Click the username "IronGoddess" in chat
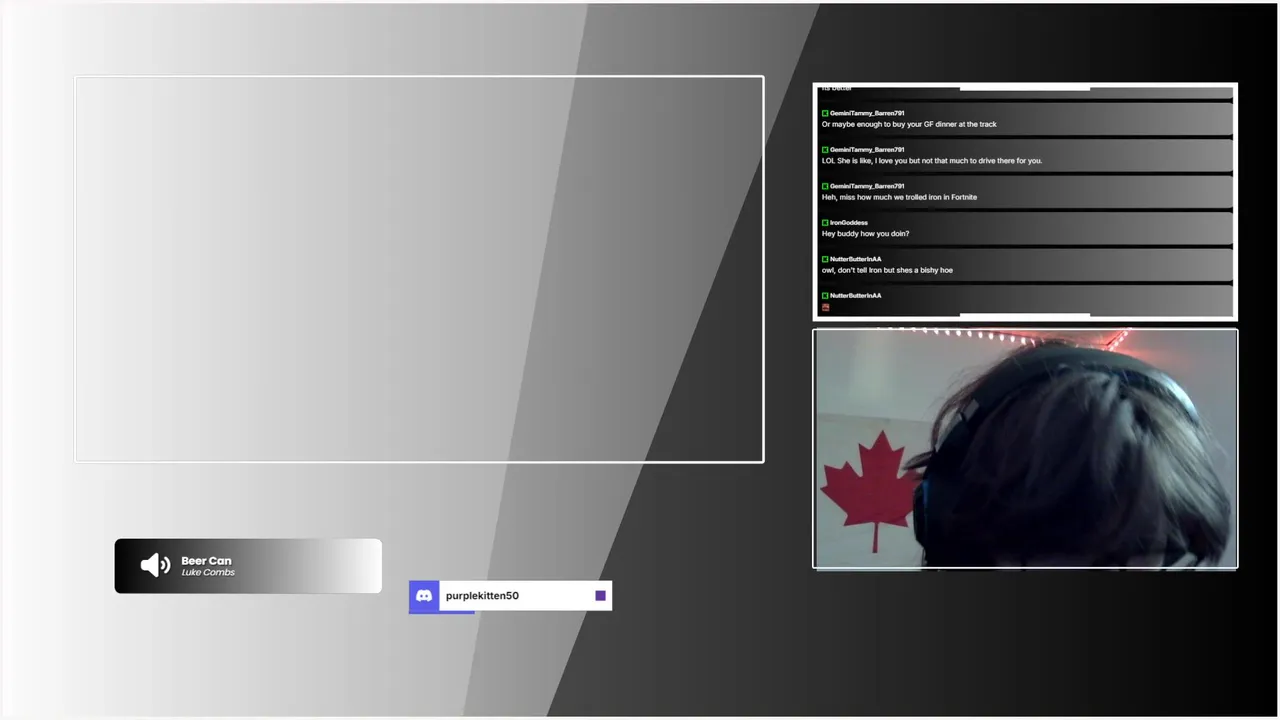 tap(849, 223)
